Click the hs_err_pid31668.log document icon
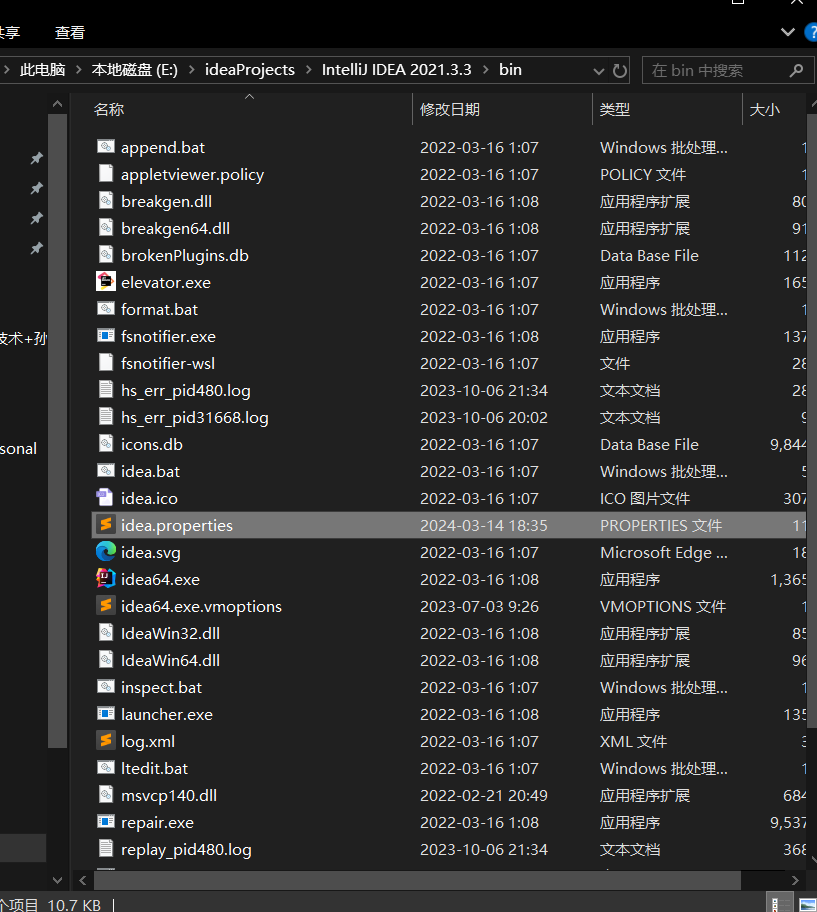The height and width of the screenshot is (912, 817). pos(105,416)
